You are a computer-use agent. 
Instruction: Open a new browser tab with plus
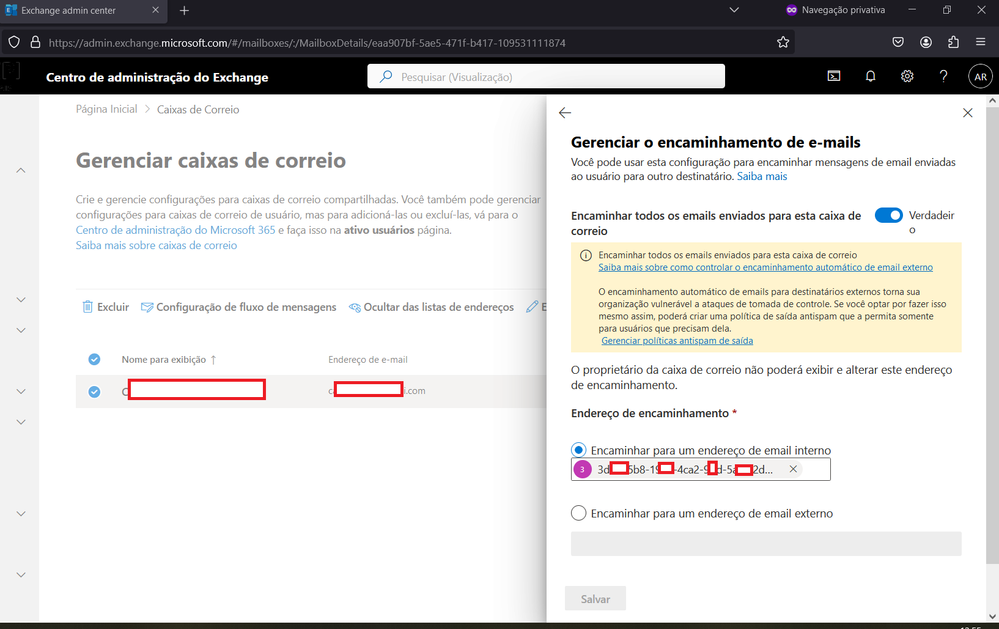click(184, 10)
